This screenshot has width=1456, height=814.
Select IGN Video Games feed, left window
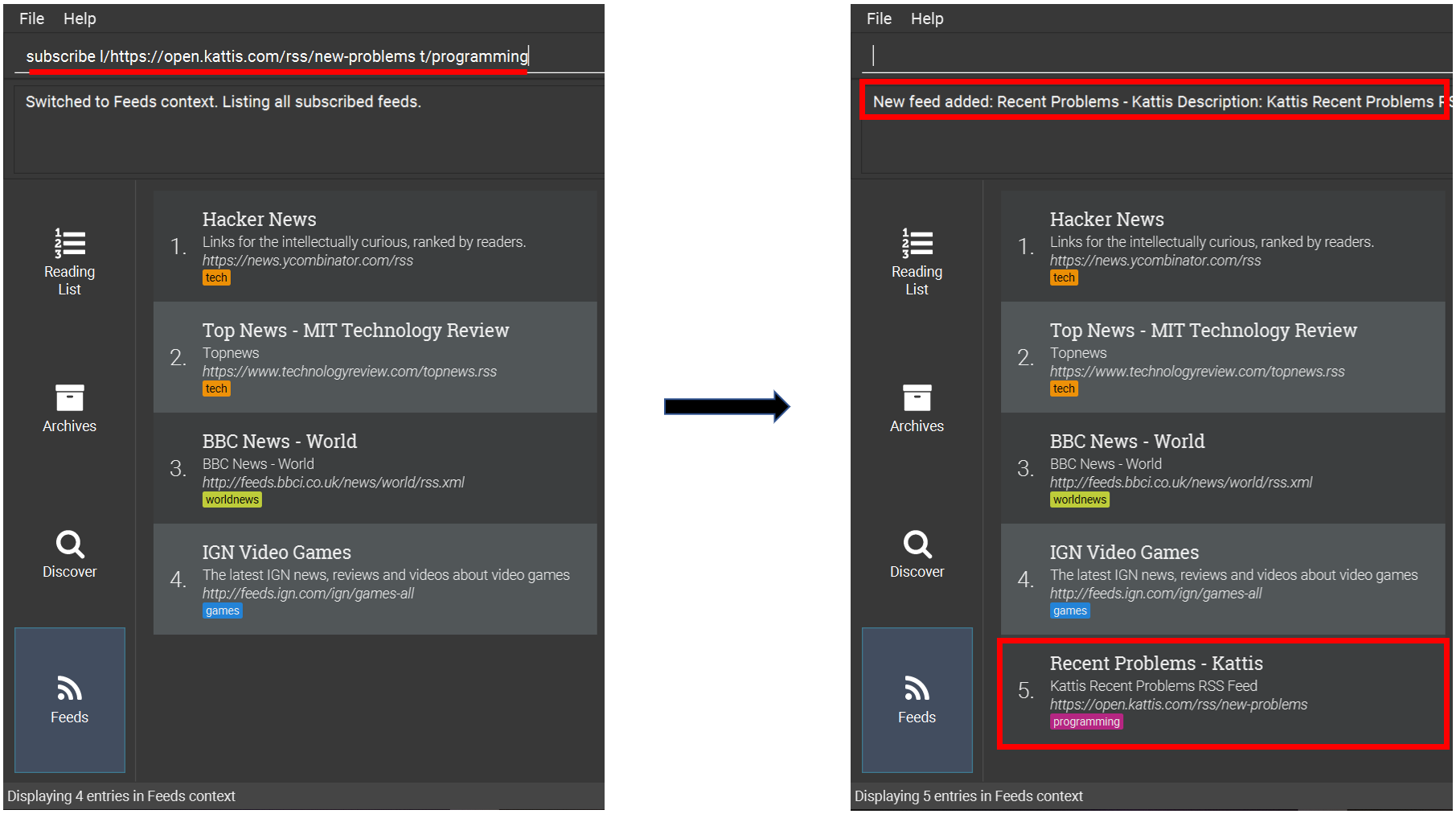click(375, 579)
